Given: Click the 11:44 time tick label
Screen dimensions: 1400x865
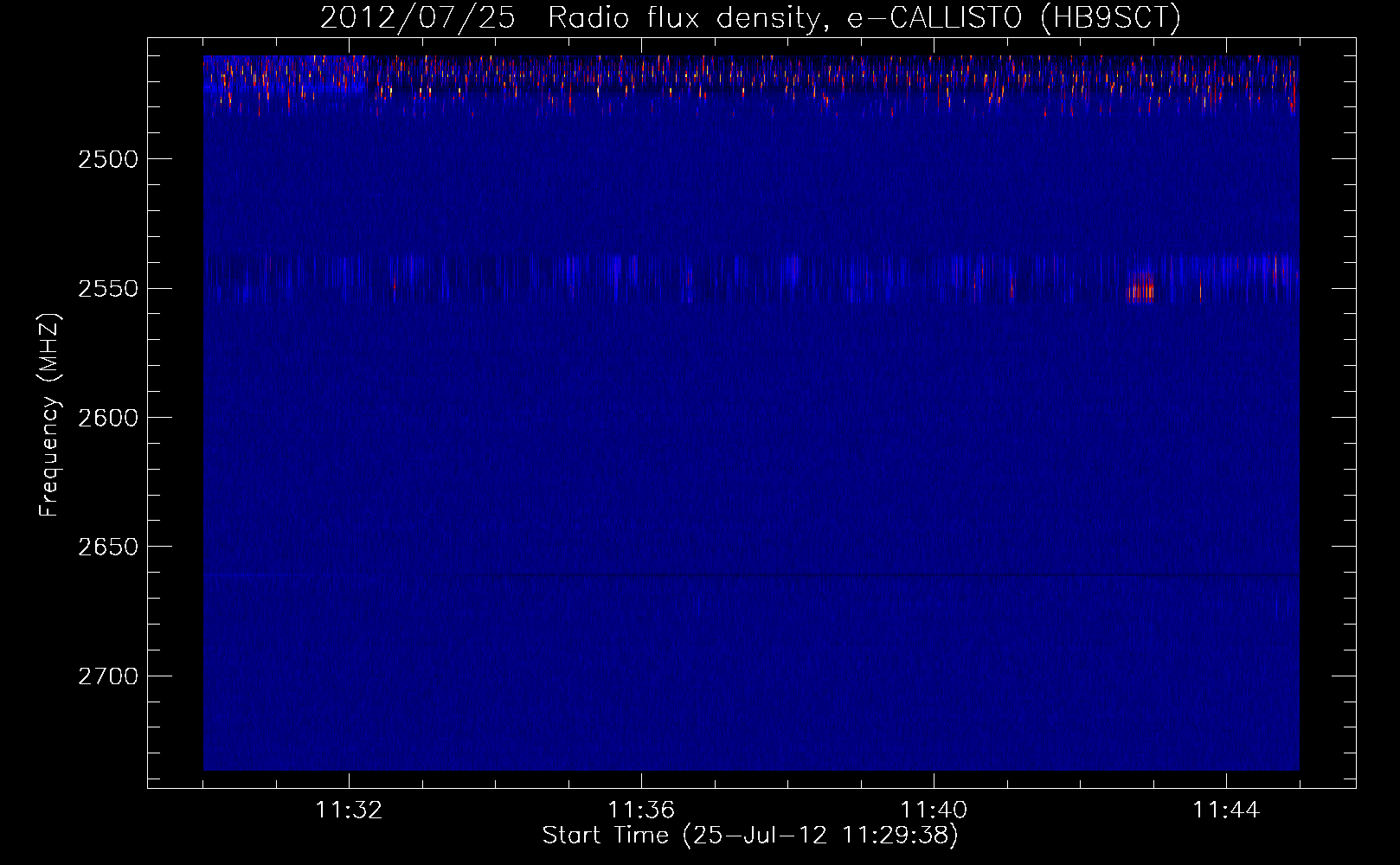Looking at the screenshot, I should 1226,811.
